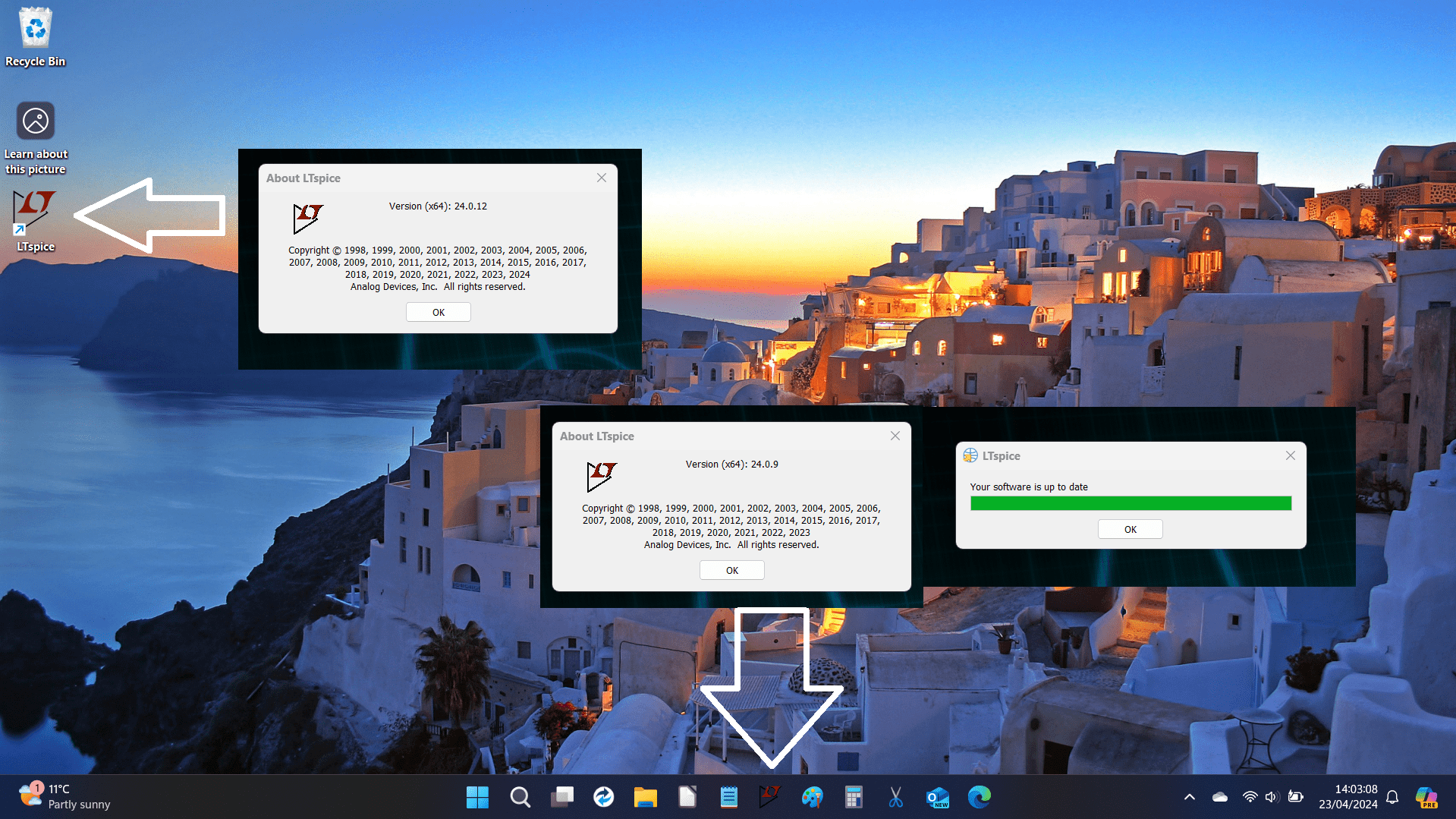Click the OneDrive cloud tray icon

[1220, 797]
